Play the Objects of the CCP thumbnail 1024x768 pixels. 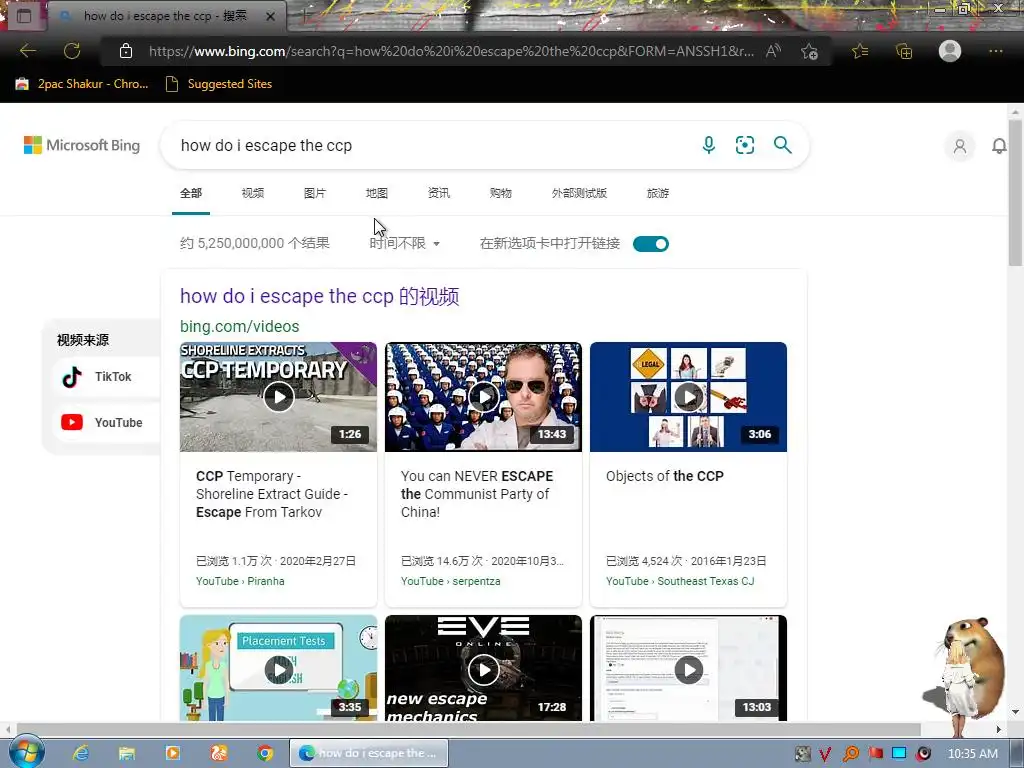click(688, 396)
